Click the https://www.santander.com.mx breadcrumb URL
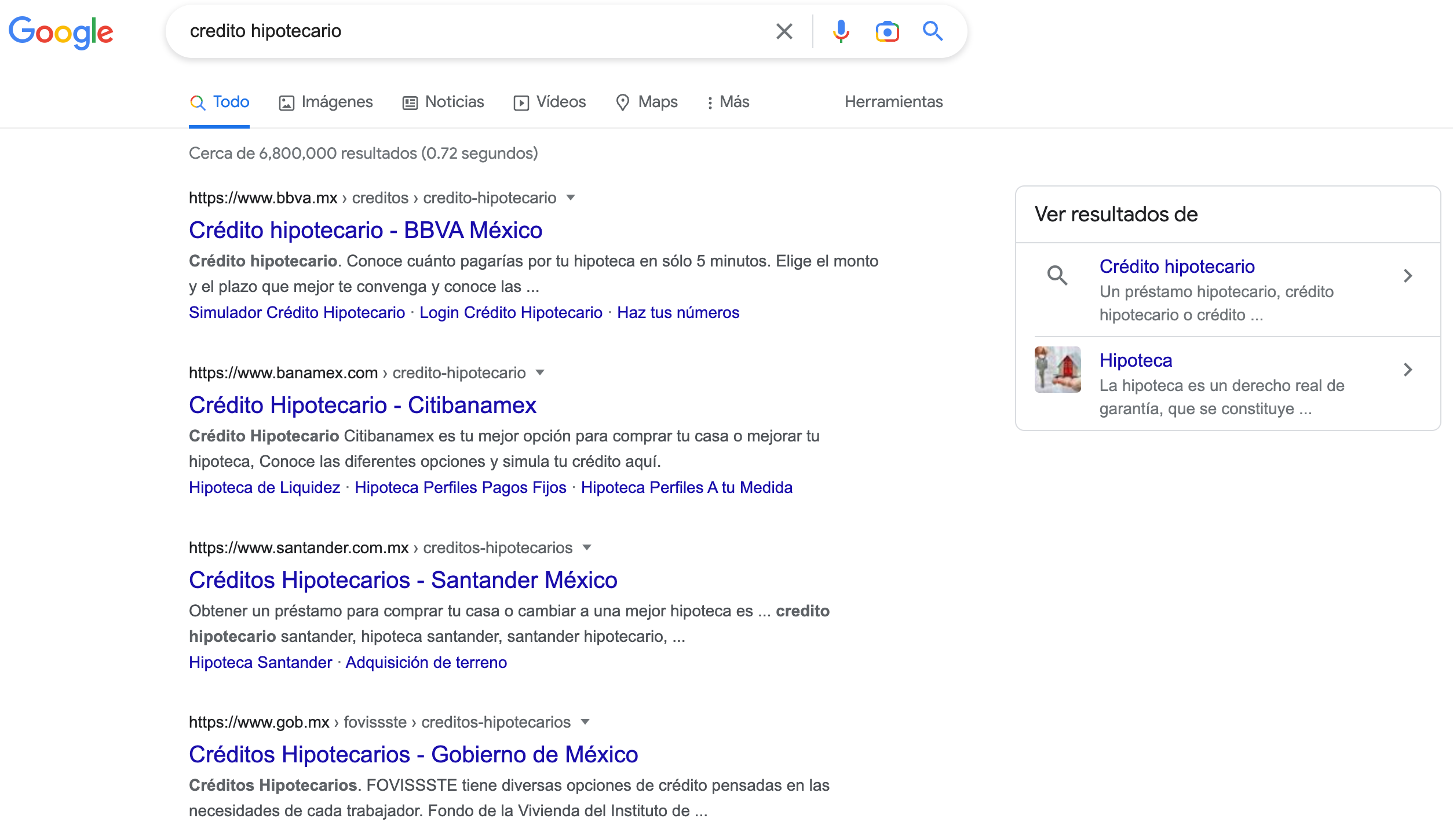1453x840 pixels. (299, 548)
